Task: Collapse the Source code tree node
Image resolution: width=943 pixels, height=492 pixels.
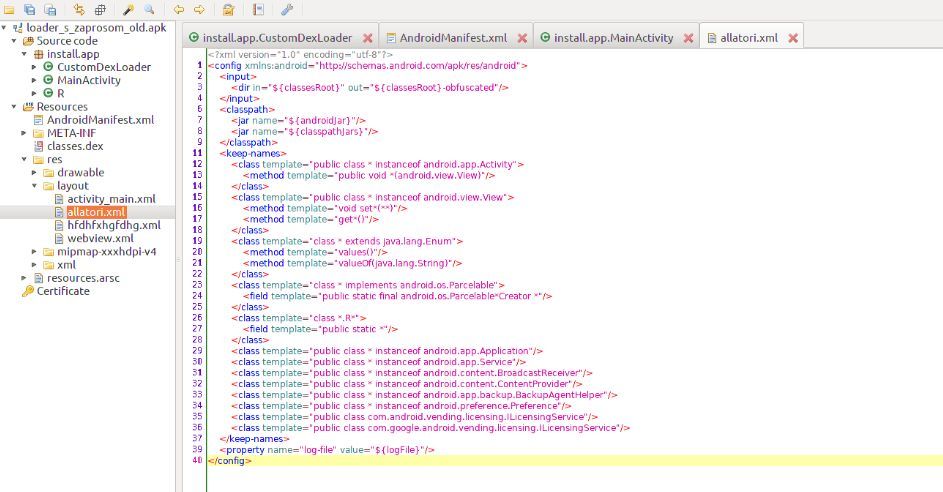Action: [15, 40]
